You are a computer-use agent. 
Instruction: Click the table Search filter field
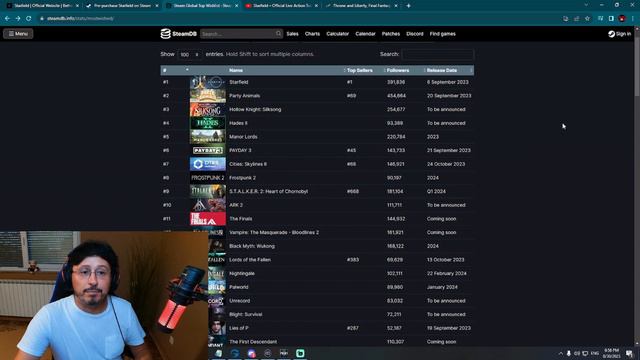coord(438,54)
